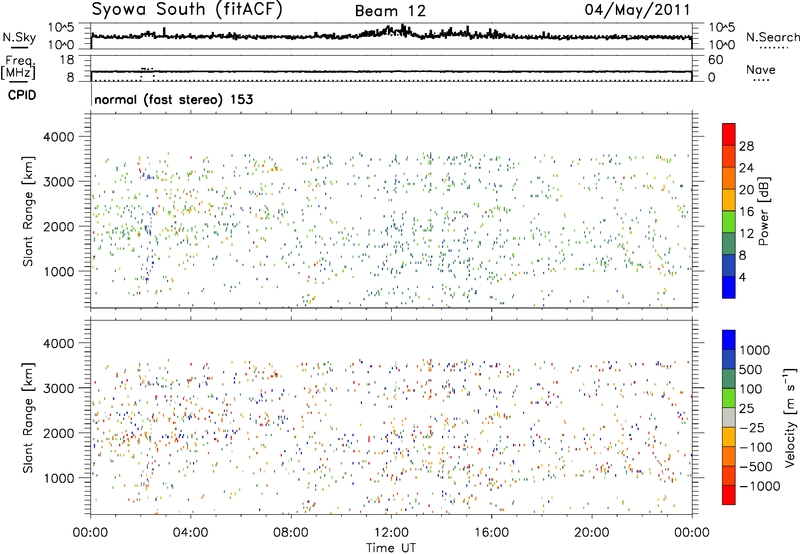Click the 'N.Sky' legend label
The height and width of the screenshot is (554, 800).
pos(19,37)
